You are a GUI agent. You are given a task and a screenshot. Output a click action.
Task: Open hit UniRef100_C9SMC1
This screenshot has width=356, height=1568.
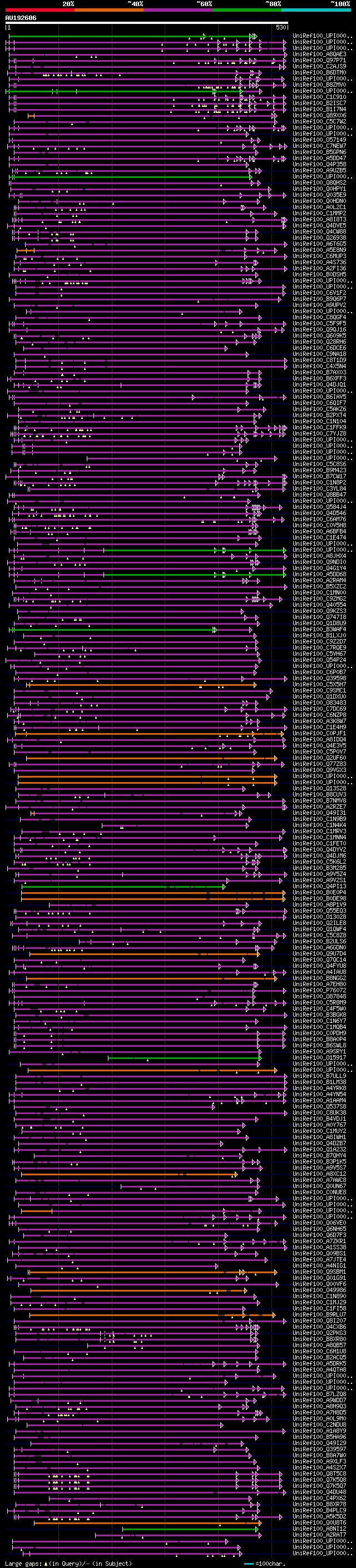(319, 690)
